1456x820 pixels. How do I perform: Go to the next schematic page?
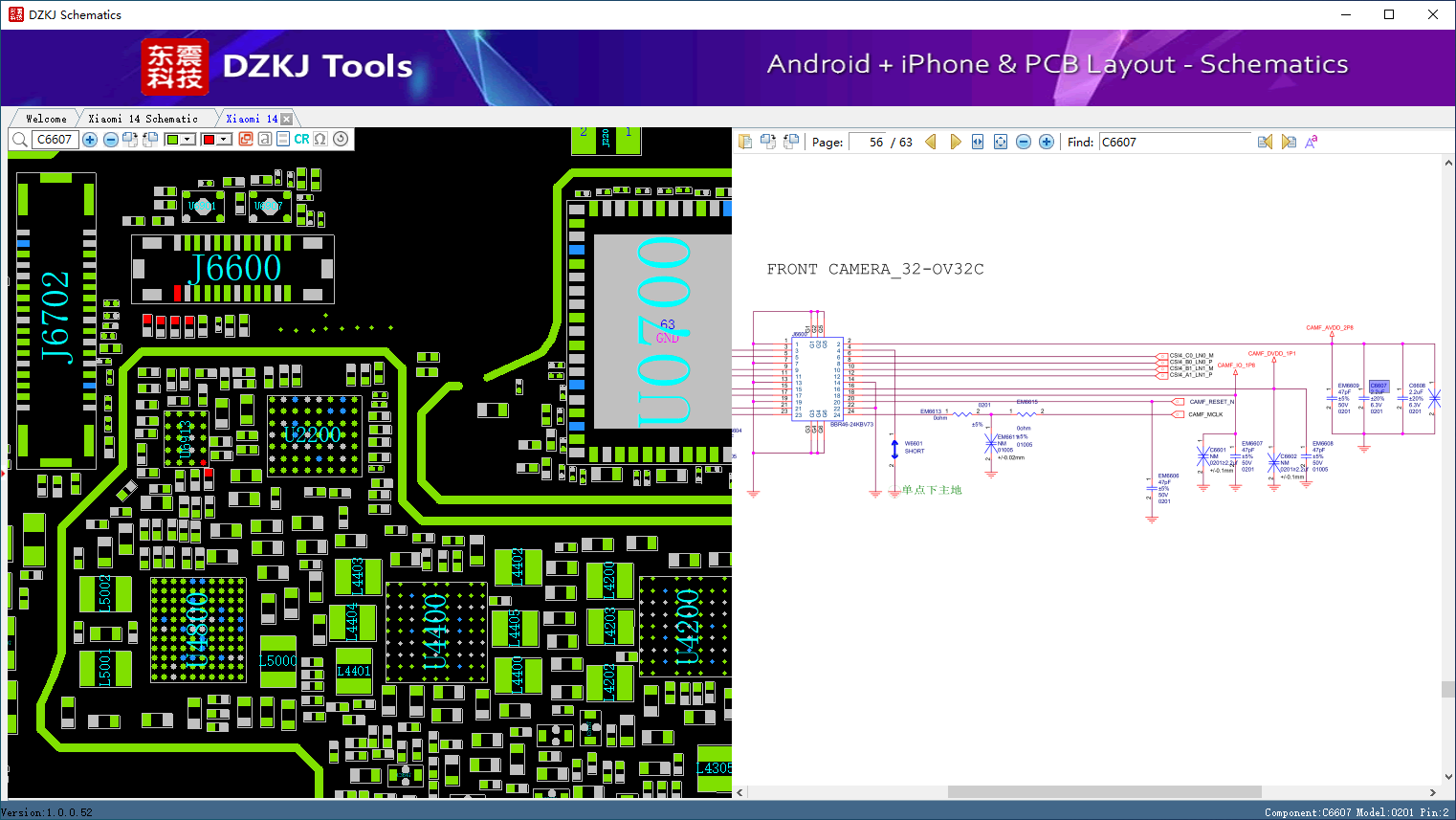955,142
